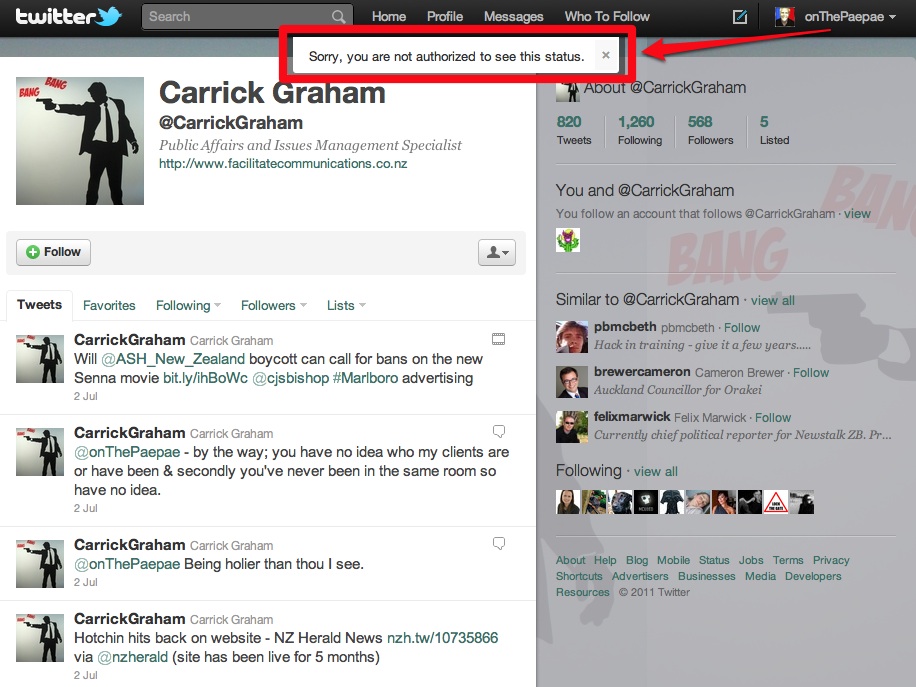Click the @cjsbishop mention
This screenshot has width=916, height=687.
pyautogui.click(x=290, y=378)
